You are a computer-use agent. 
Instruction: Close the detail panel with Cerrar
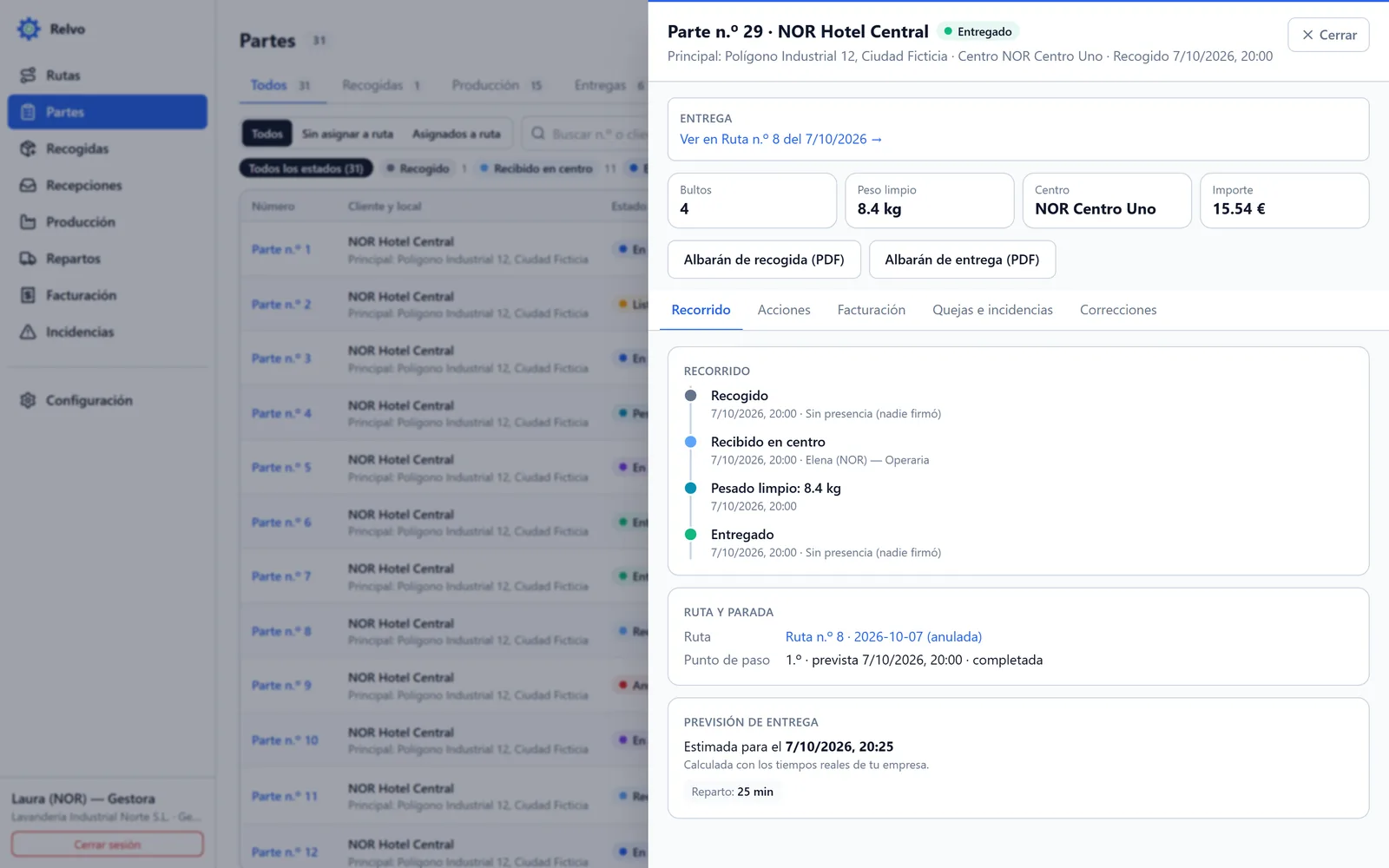pyautogui.click(x=1328, y=35)
